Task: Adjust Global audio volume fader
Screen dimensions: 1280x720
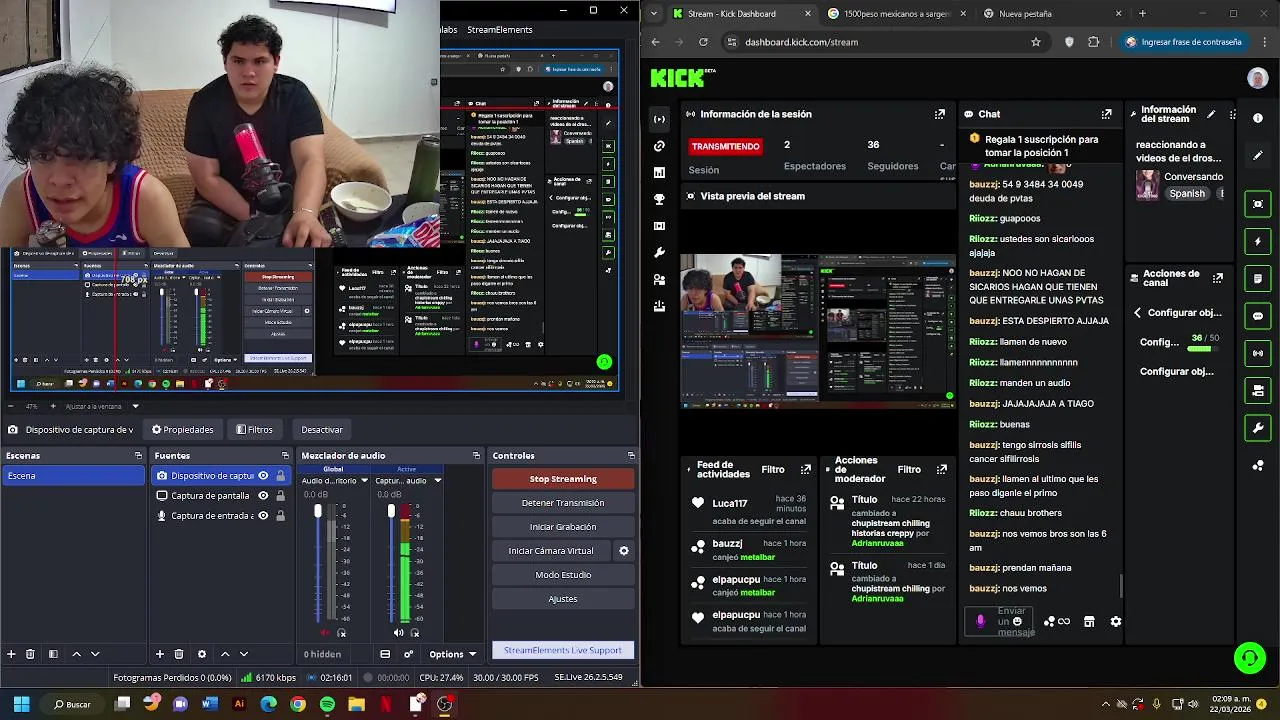Action: click(x=318, y=511)
